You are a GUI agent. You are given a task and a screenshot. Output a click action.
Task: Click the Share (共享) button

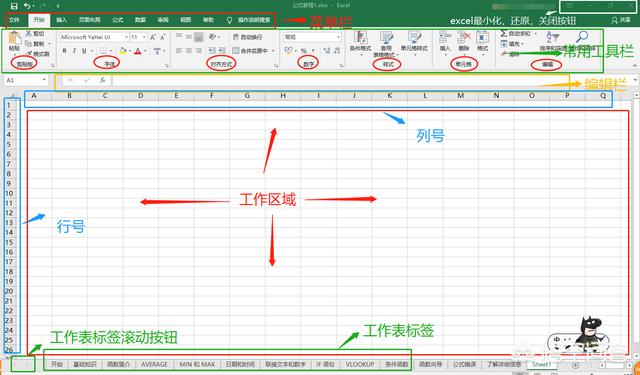pos(621,20)
